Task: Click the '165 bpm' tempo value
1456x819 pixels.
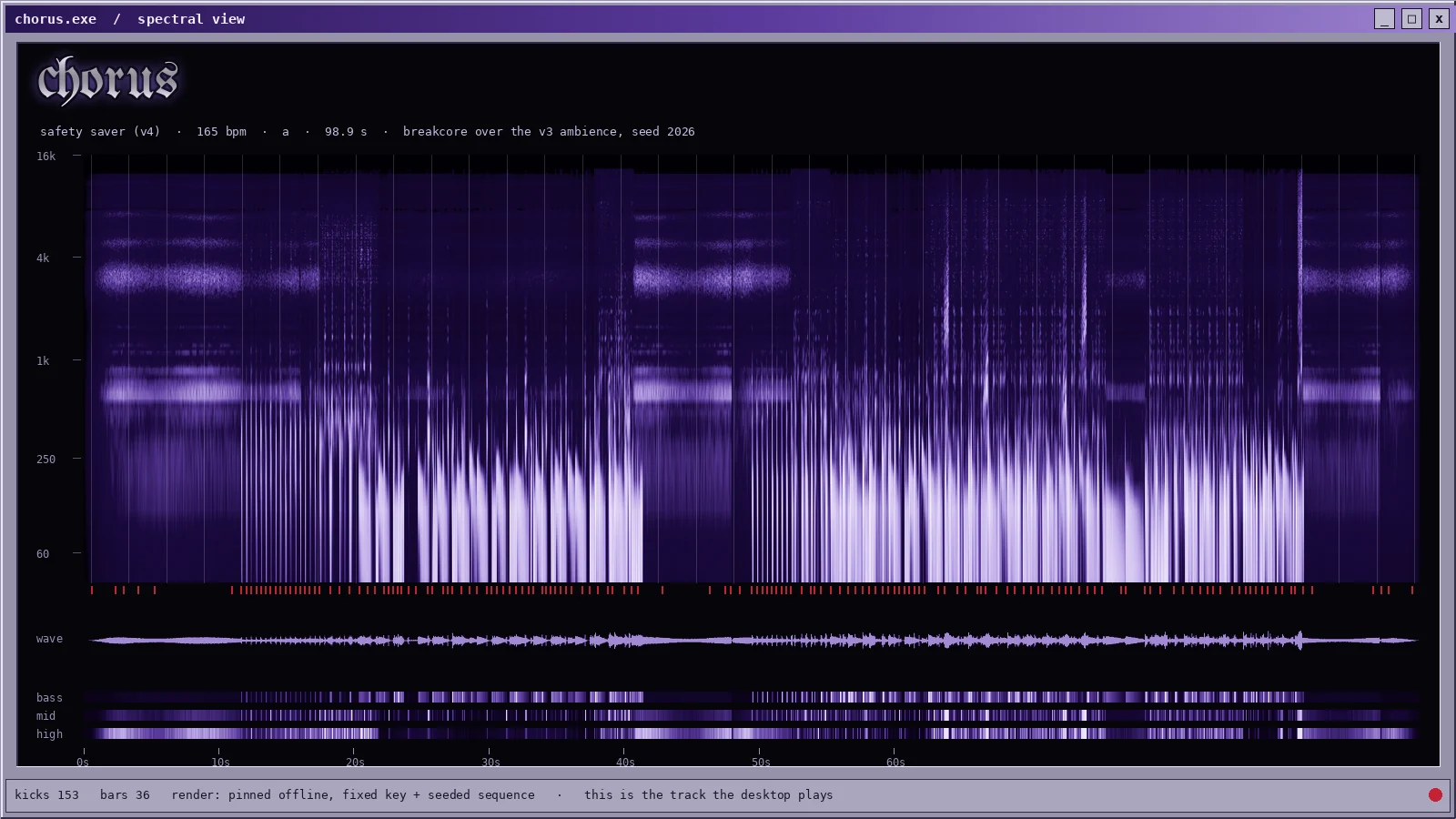Action: (221, 132)
